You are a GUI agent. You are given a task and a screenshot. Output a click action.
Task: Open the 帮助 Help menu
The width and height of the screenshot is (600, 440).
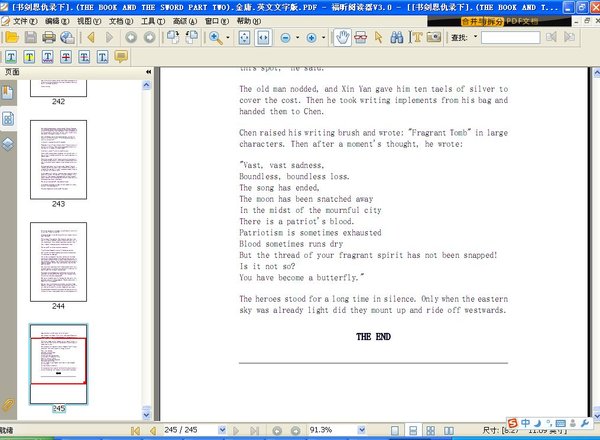(248, 21)
